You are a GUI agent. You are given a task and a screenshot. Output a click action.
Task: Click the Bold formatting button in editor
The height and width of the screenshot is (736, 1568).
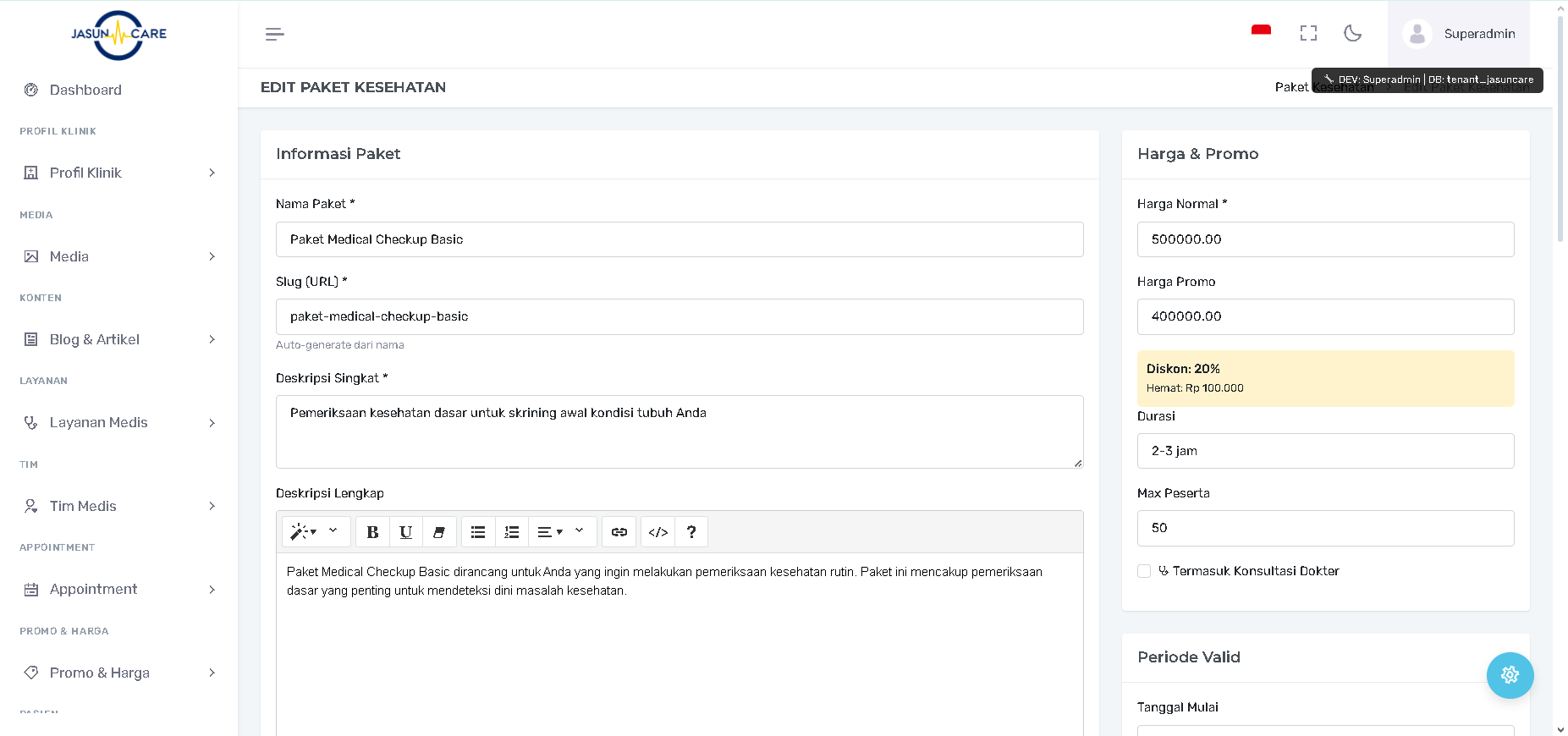(x=372, y=532)
